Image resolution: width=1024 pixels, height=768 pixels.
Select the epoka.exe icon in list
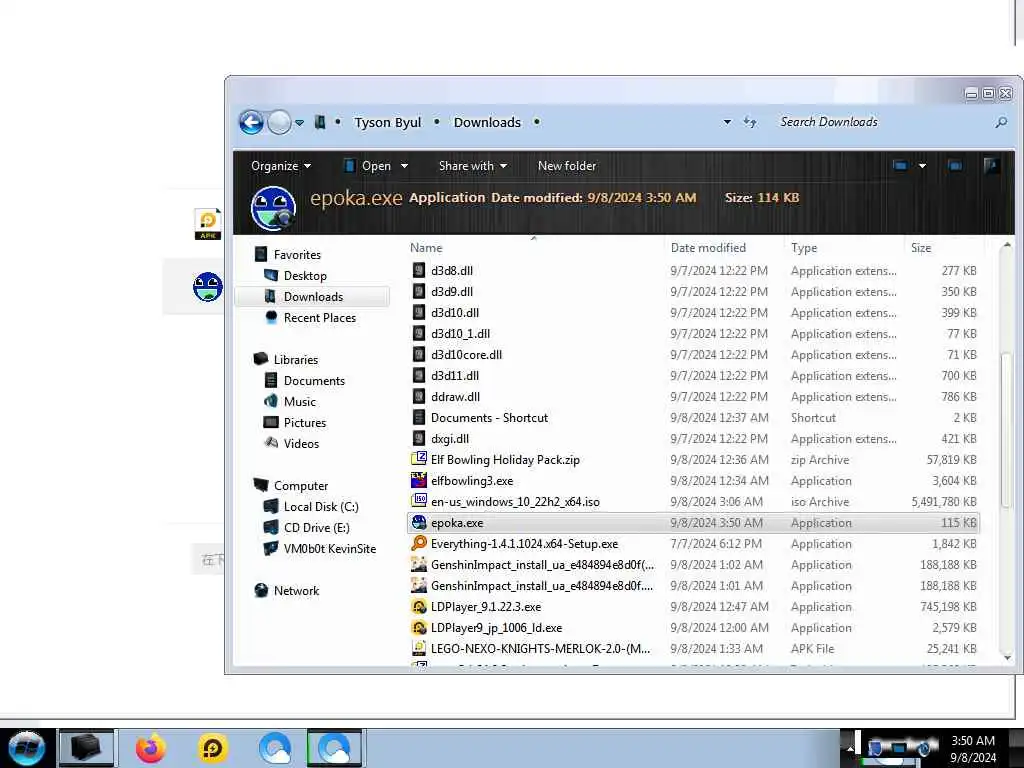click(419, 522)
